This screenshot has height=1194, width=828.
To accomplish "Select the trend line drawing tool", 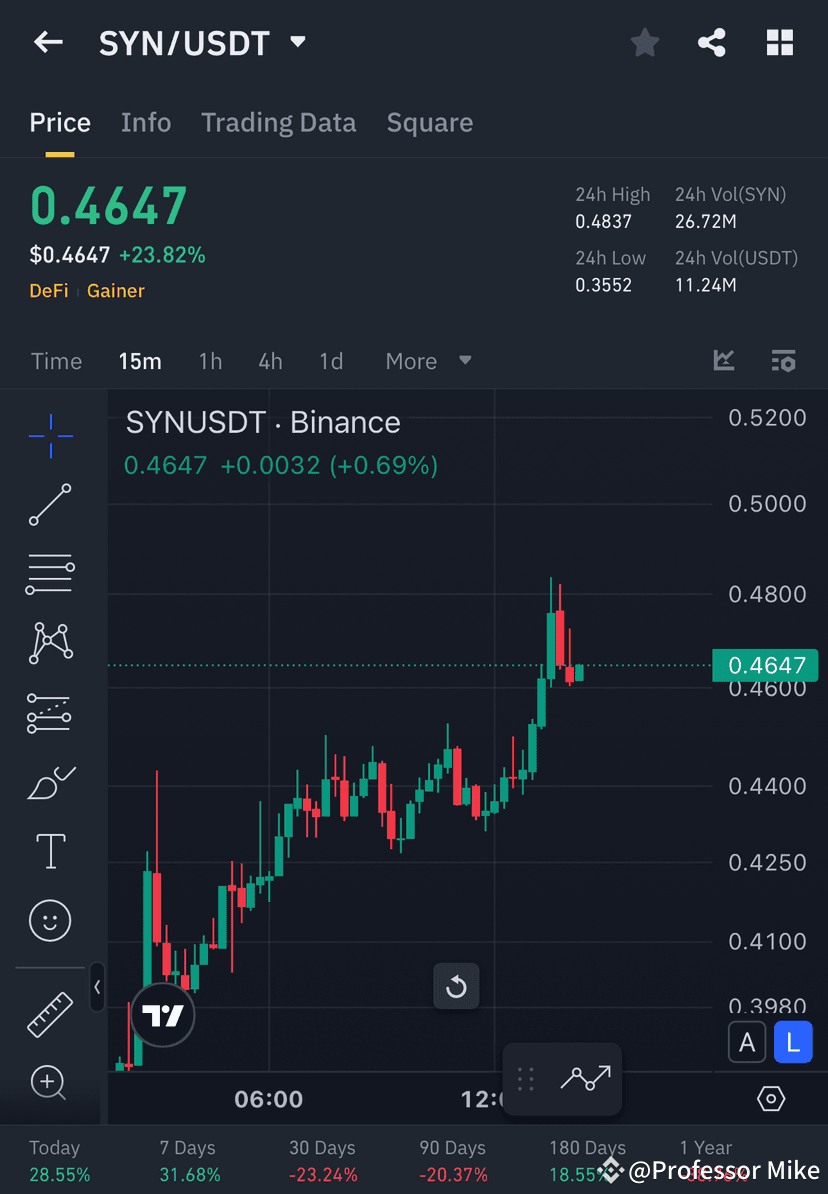I will (50, 504).
